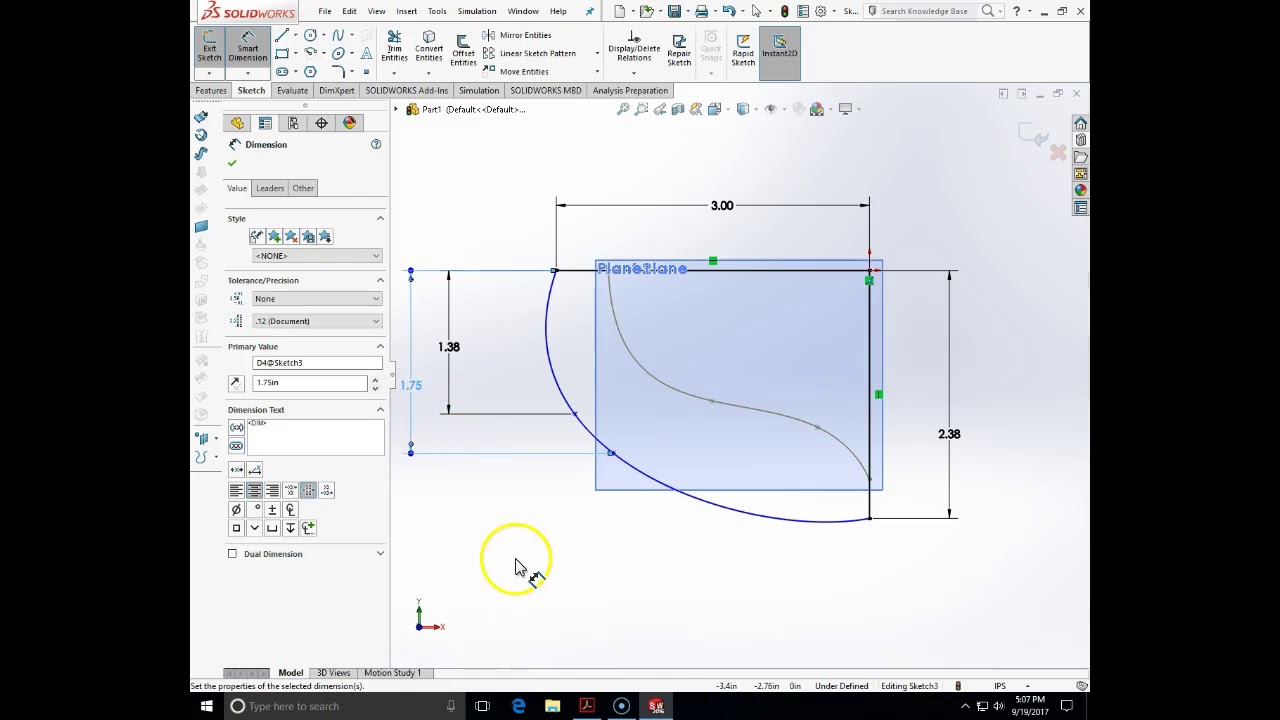Viewport: 1280px width, 720px height.
Task: Confirm the dimension with the green checkmark
Action: tap(232, 163)
